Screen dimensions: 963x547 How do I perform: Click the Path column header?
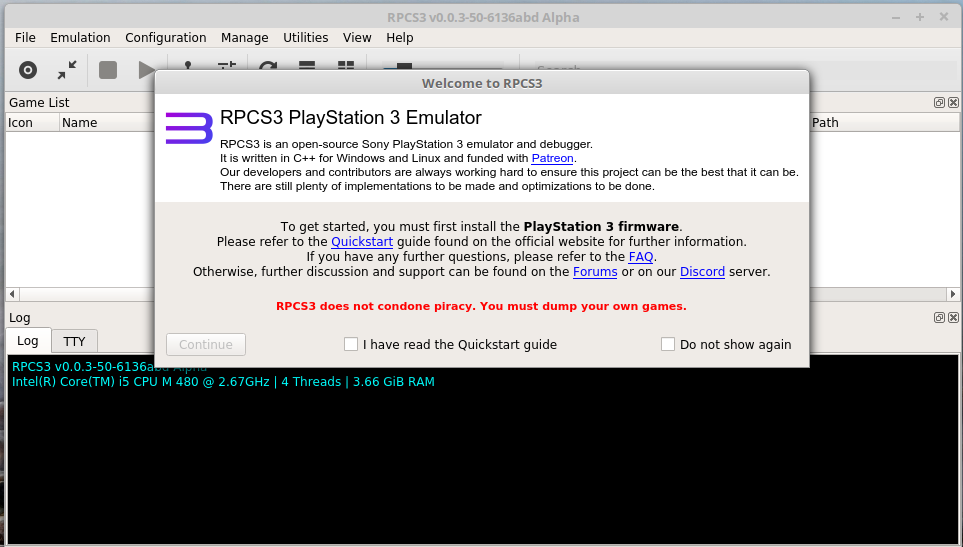[x=884, y=123]
